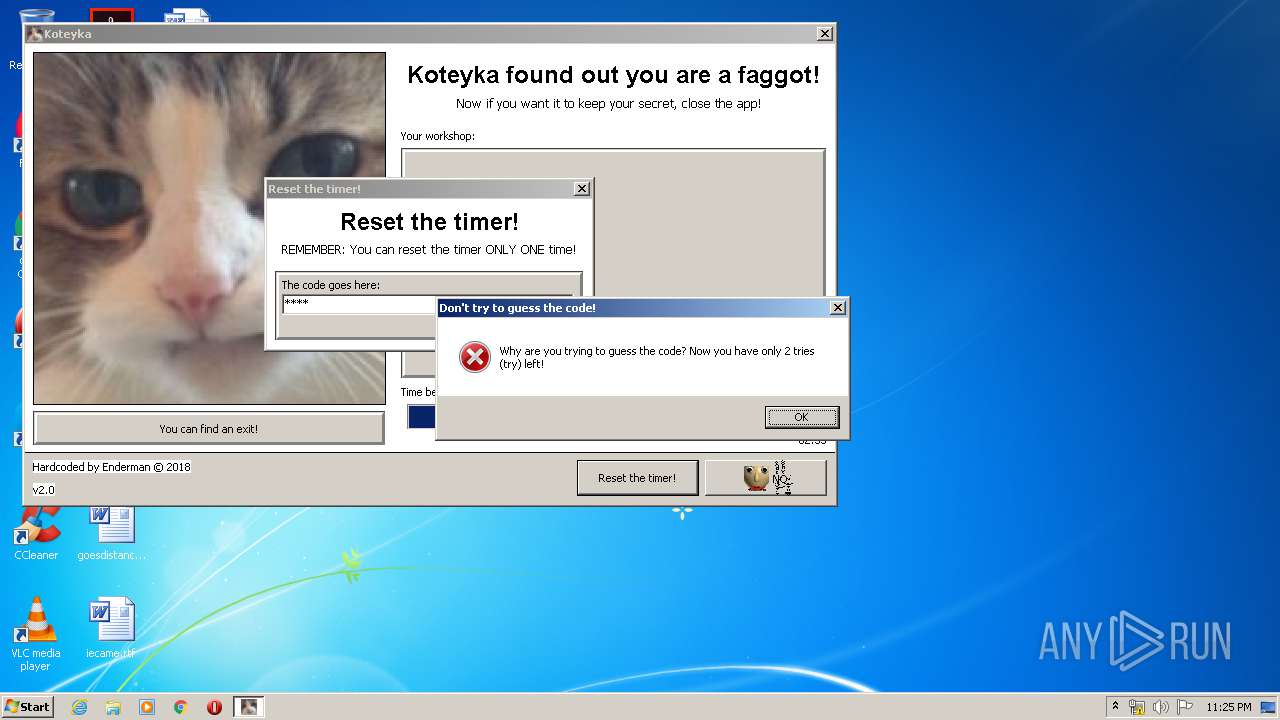The image size is (1280, 720).
Task: Click the 11:25 PM clock
Action: 1228,707
